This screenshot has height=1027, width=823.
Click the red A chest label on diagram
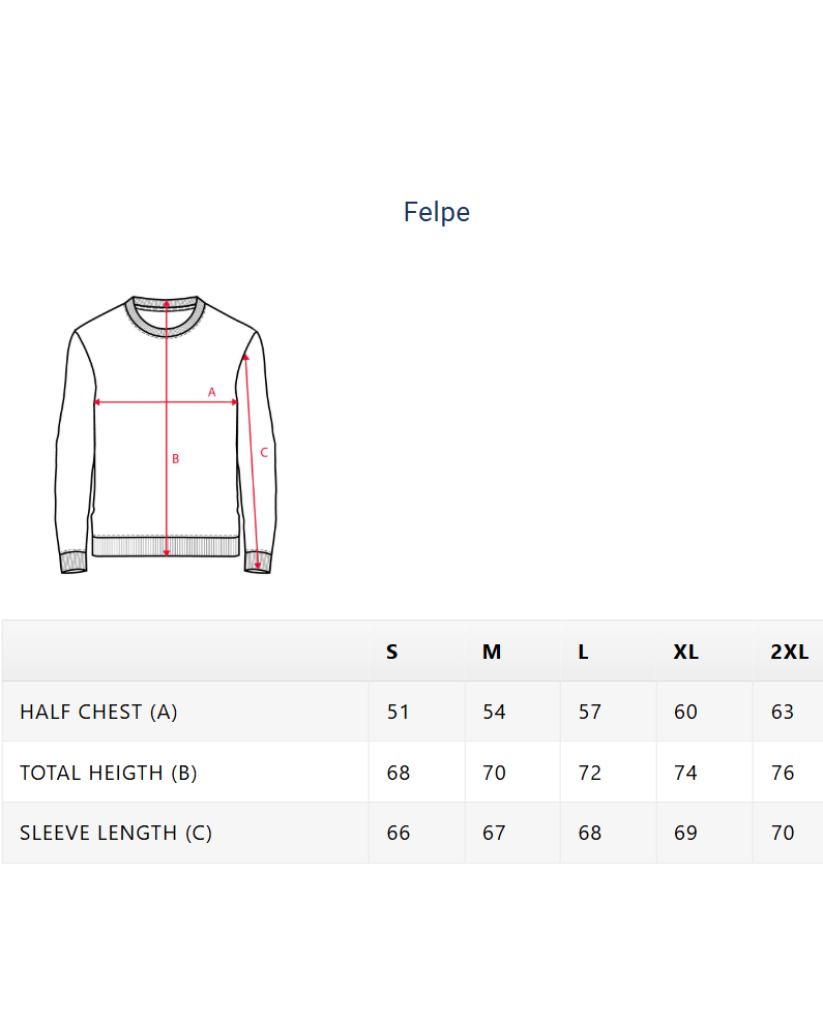[x=212, y=392]
